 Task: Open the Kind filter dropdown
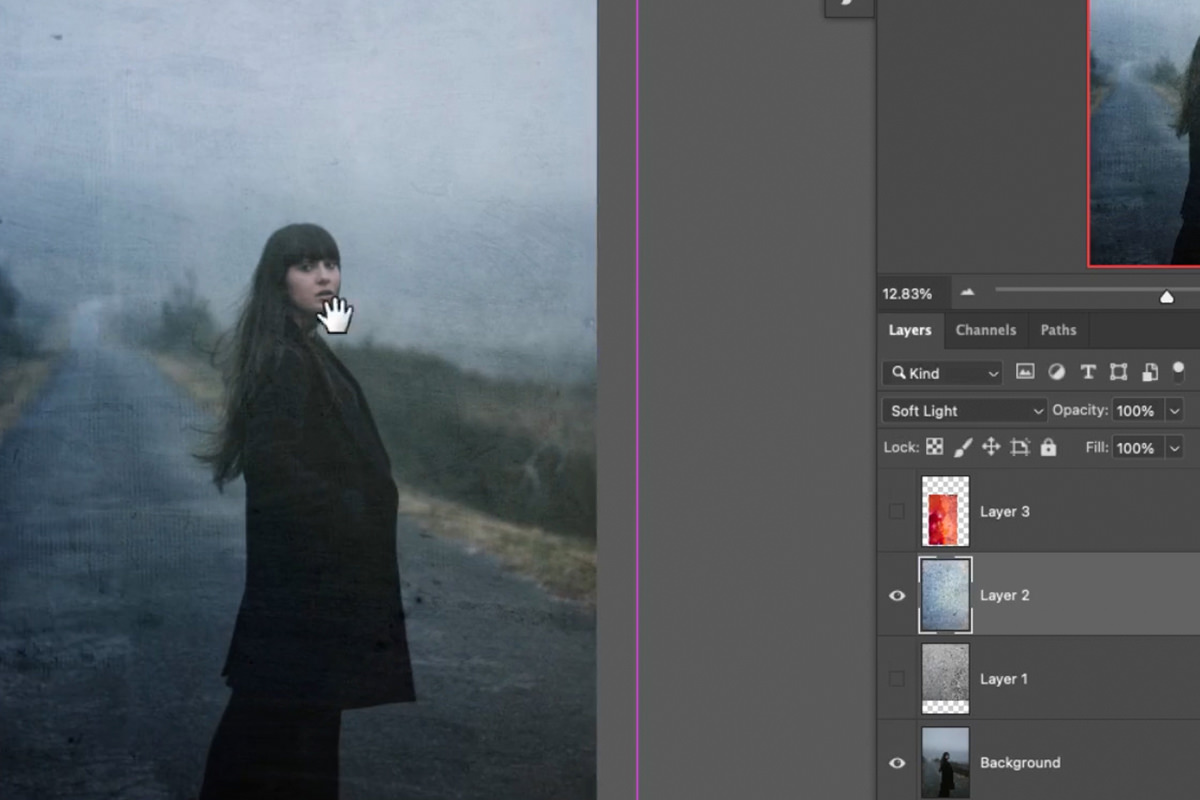[940, 372]
